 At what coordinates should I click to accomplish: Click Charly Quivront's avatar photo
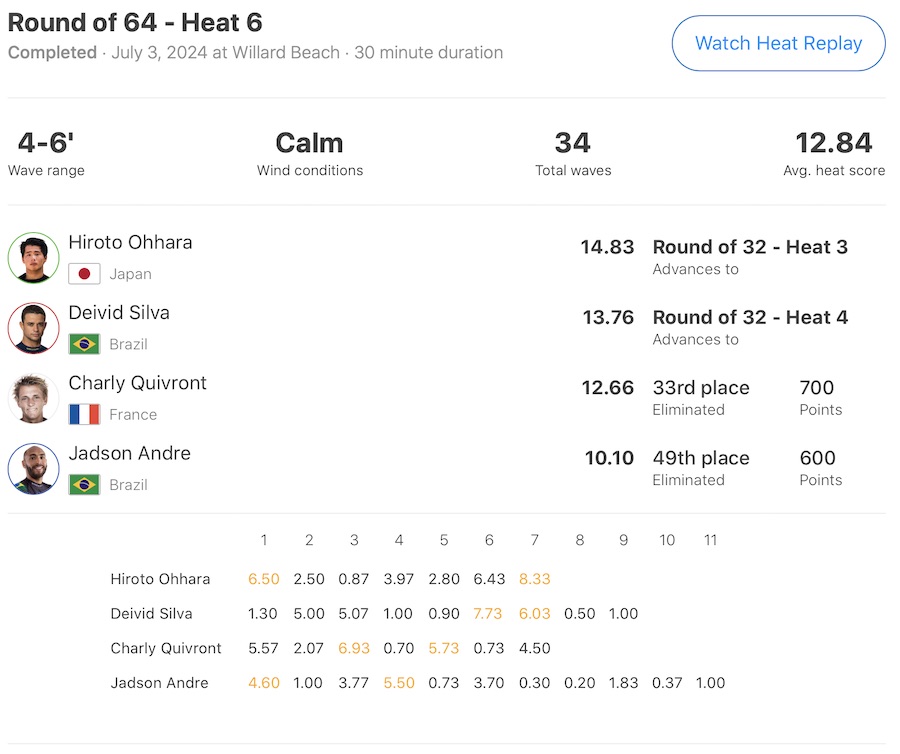(x=33, y=398)
